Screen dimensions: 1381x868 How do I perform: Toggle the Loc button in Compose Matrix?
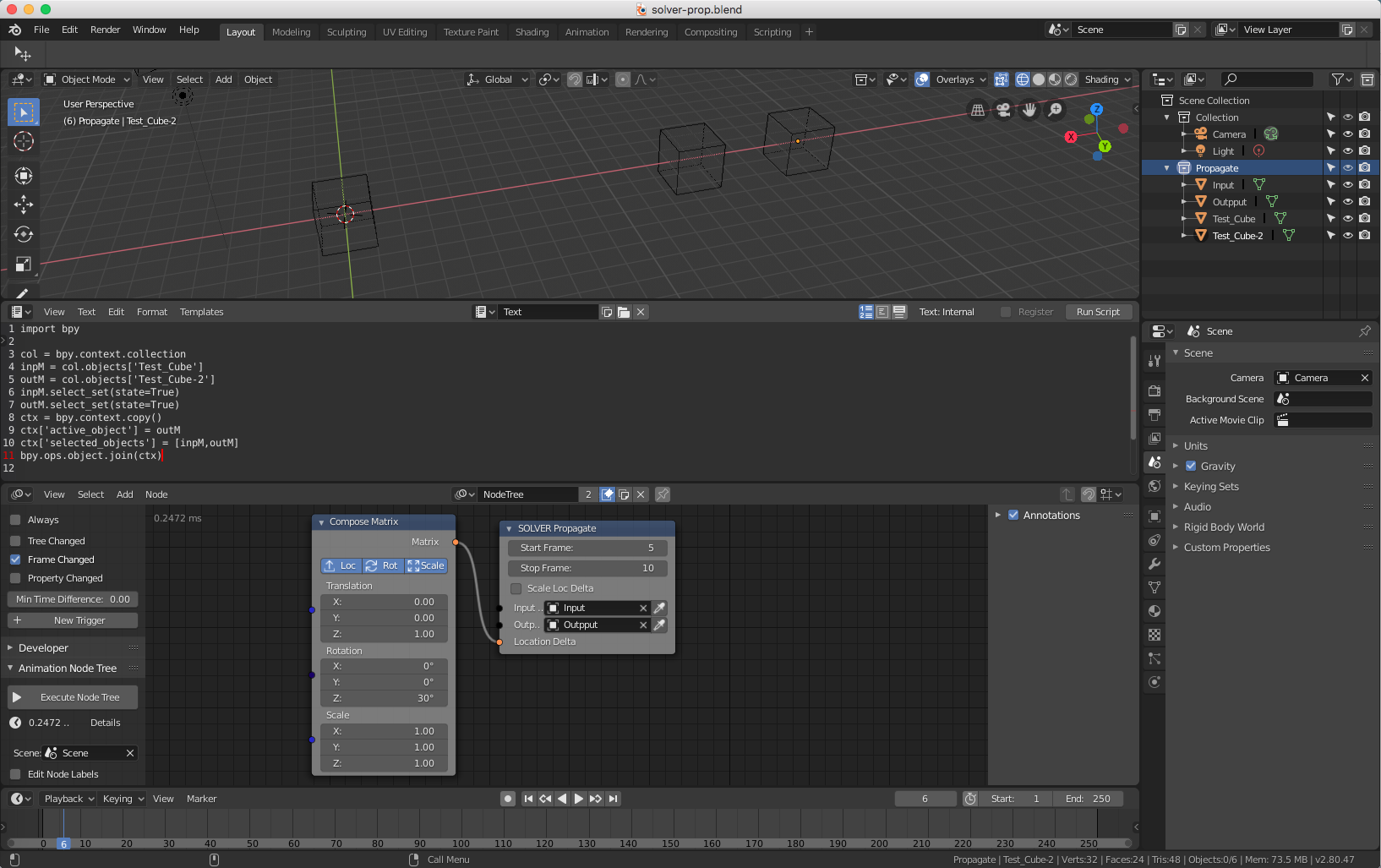341,565
